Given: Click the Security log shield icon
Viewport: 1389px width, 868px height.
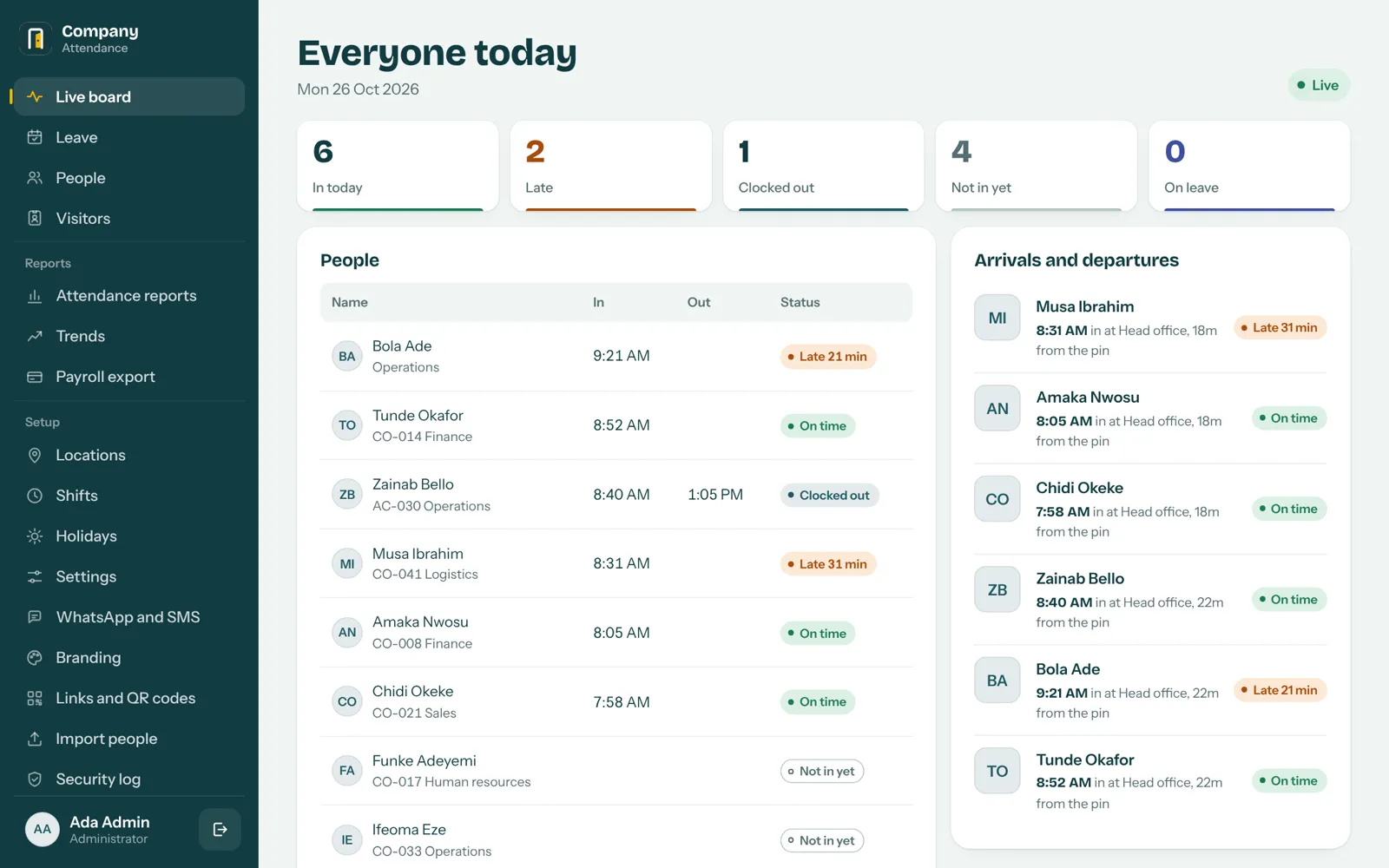Looking at the screenshot, I should pyautogui.click(x=35, y=779).
